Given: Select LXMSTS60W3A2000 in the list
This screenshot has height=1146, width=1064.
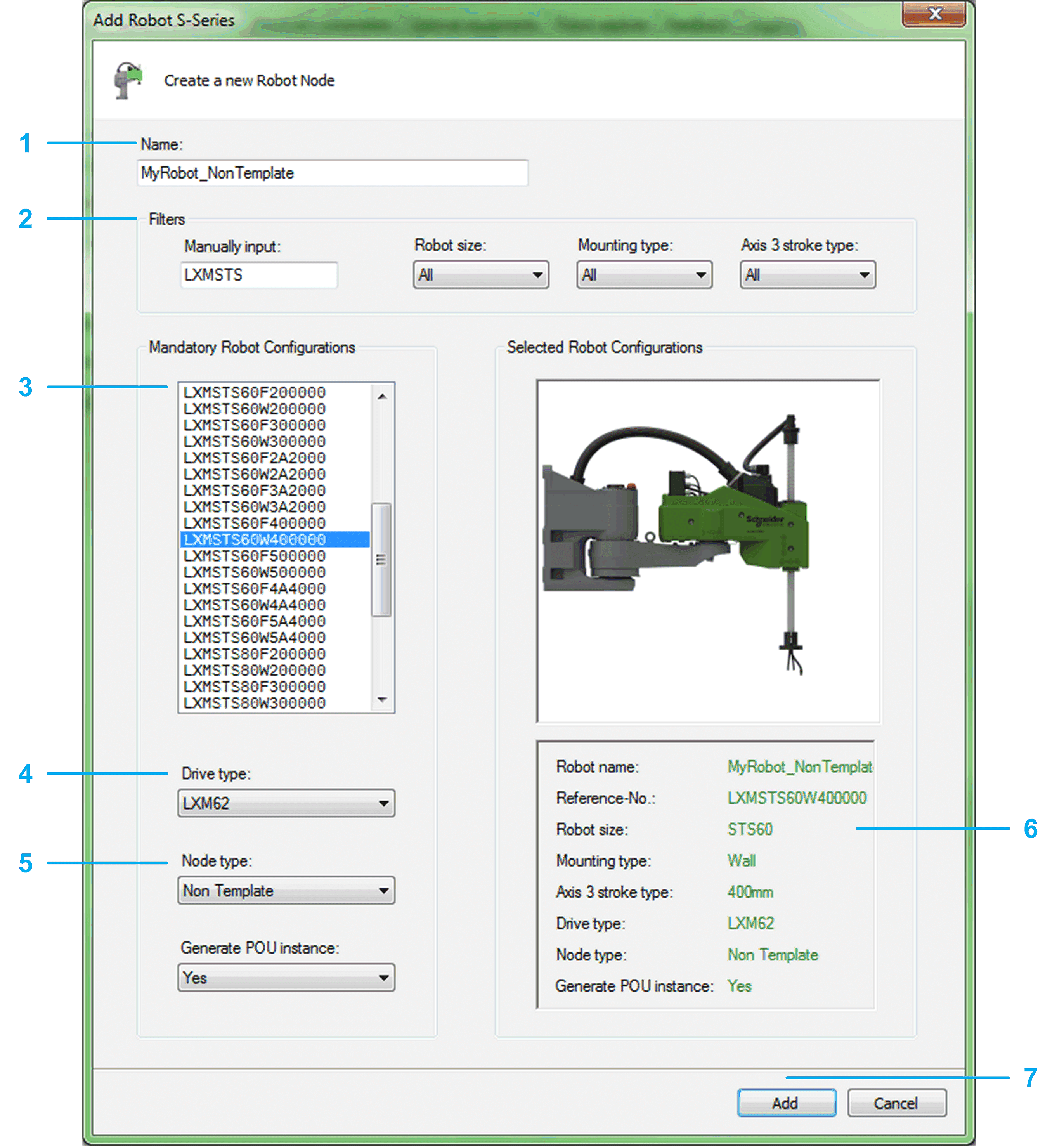Looking at the screenshot, I should [275, 507].
